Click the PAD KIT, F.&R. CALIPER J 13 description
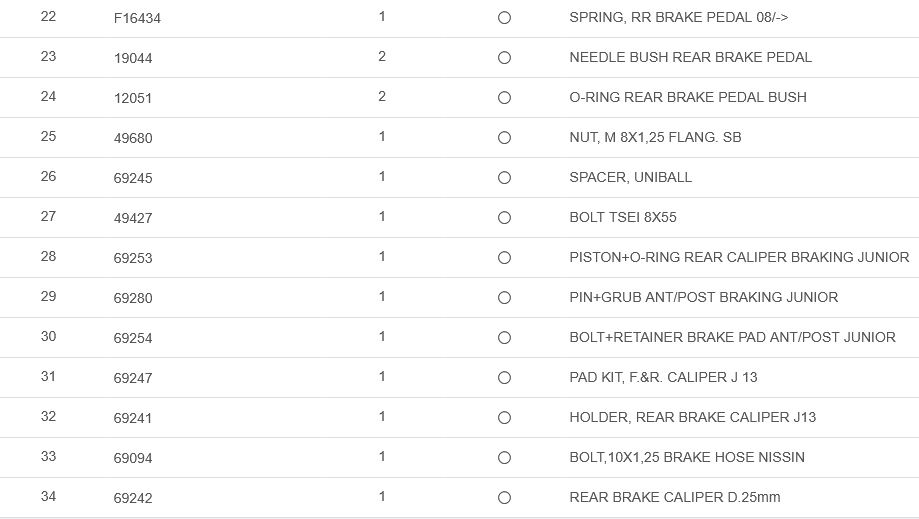The width and height of the screenshot is (919, 519). (x=663, y=377)
